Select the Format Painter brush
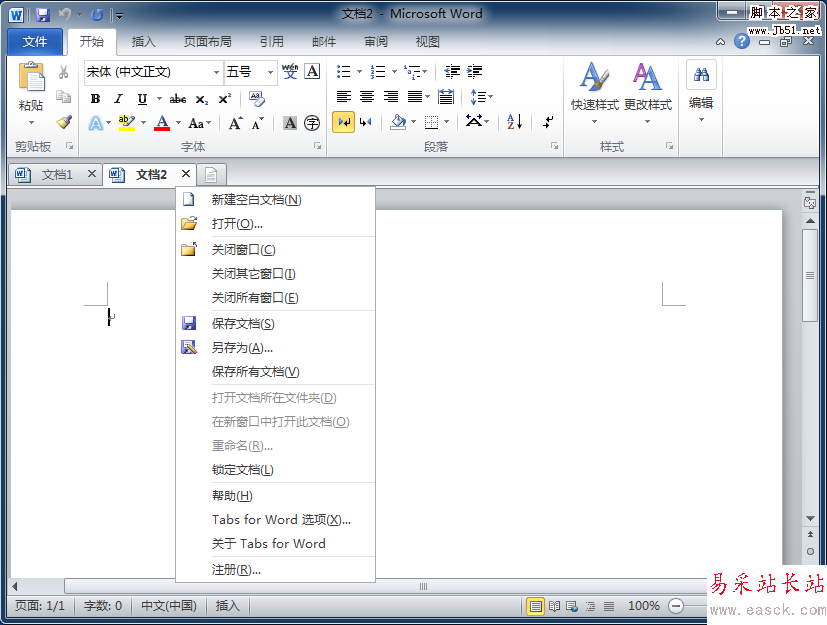This screenshot has width=827, height=625. [x=63, y=122]
